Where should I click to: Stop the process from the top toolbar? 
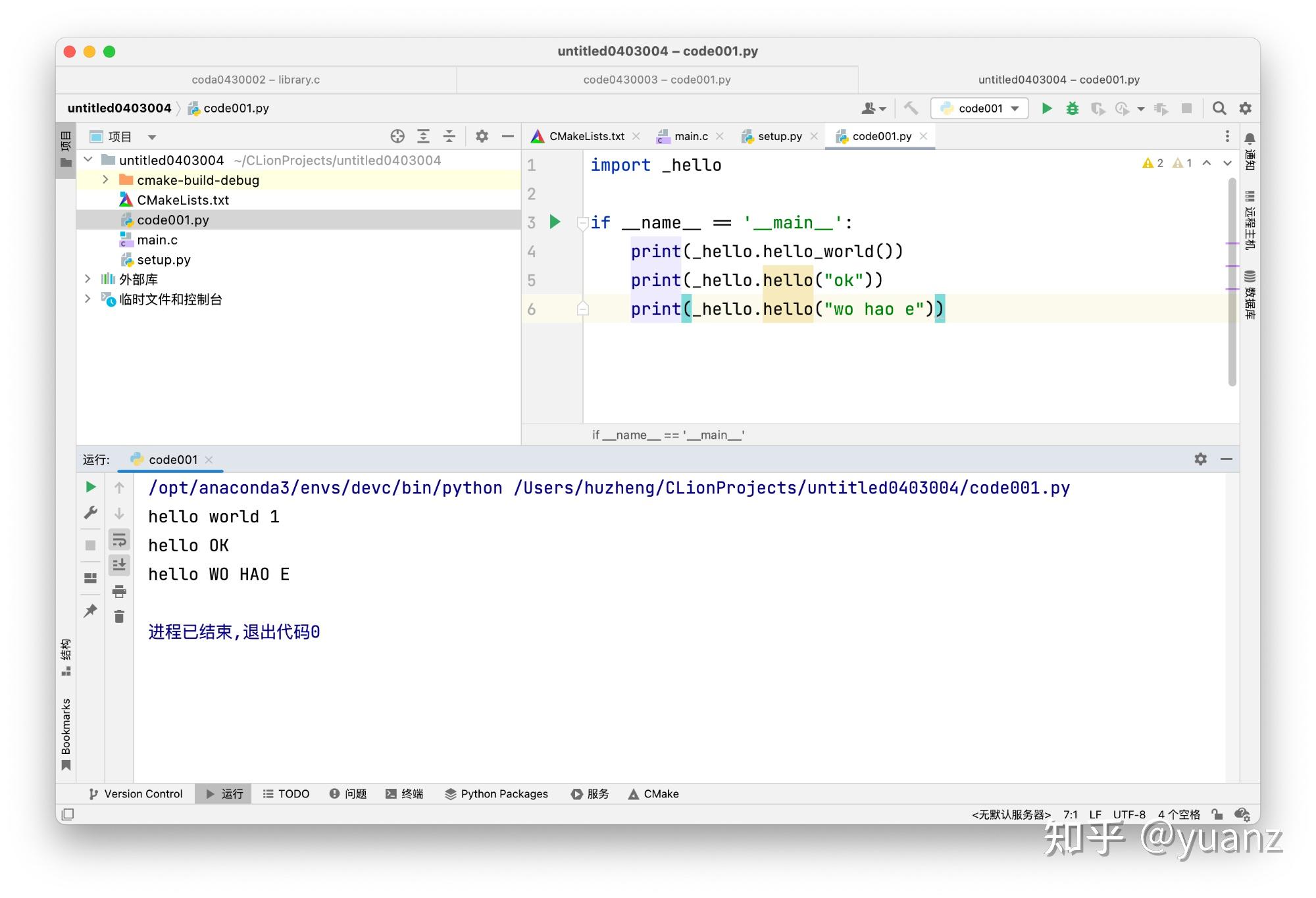(1186, 109)
